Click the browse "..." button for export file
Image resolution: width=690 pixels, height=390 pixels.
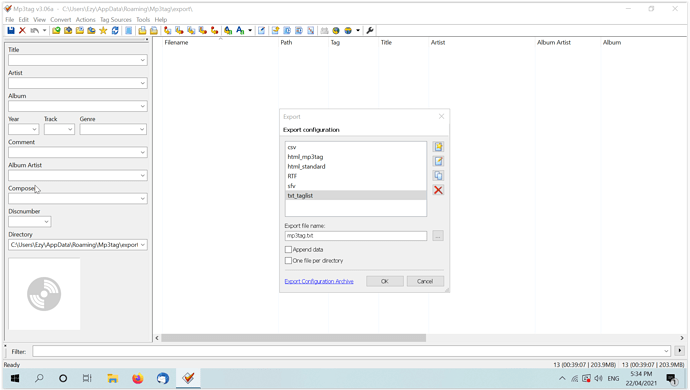click(x=438, y=236)
